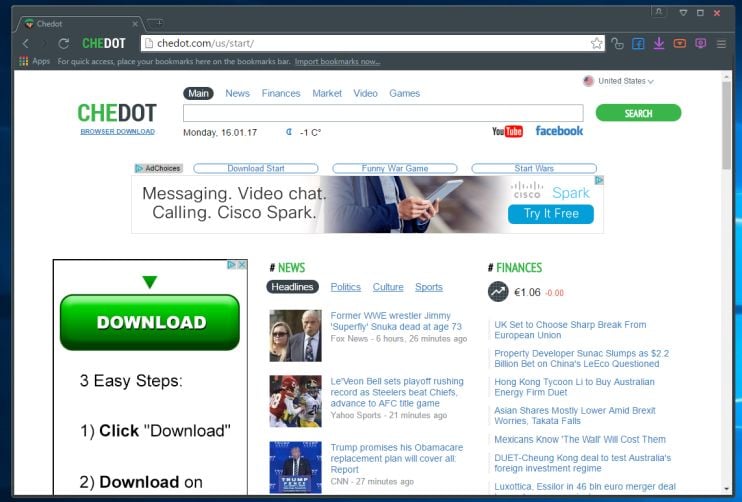Open Hong Kong Tycoon Li article
This screenshot has height=502, width=742.
point(574,387)
